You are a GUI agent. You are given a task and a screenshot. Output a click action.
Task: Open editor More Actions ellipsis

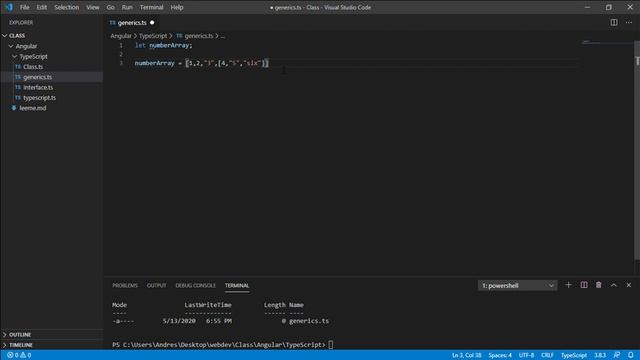tap(629, 22)
